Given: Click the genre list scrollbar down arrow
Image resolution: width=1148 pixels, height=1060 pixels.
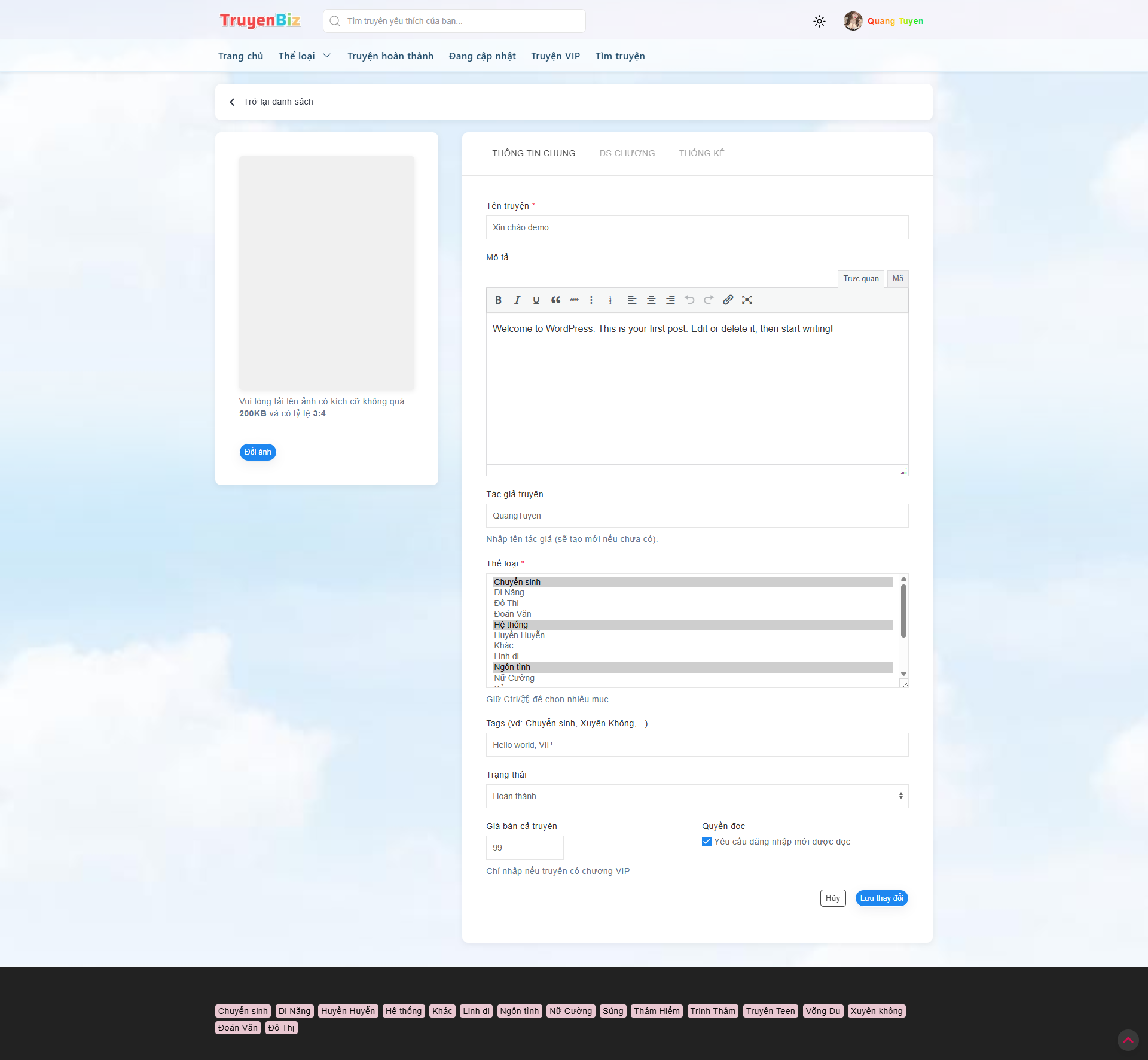Looking at the screenshot, I should click(x=903, y=674).
